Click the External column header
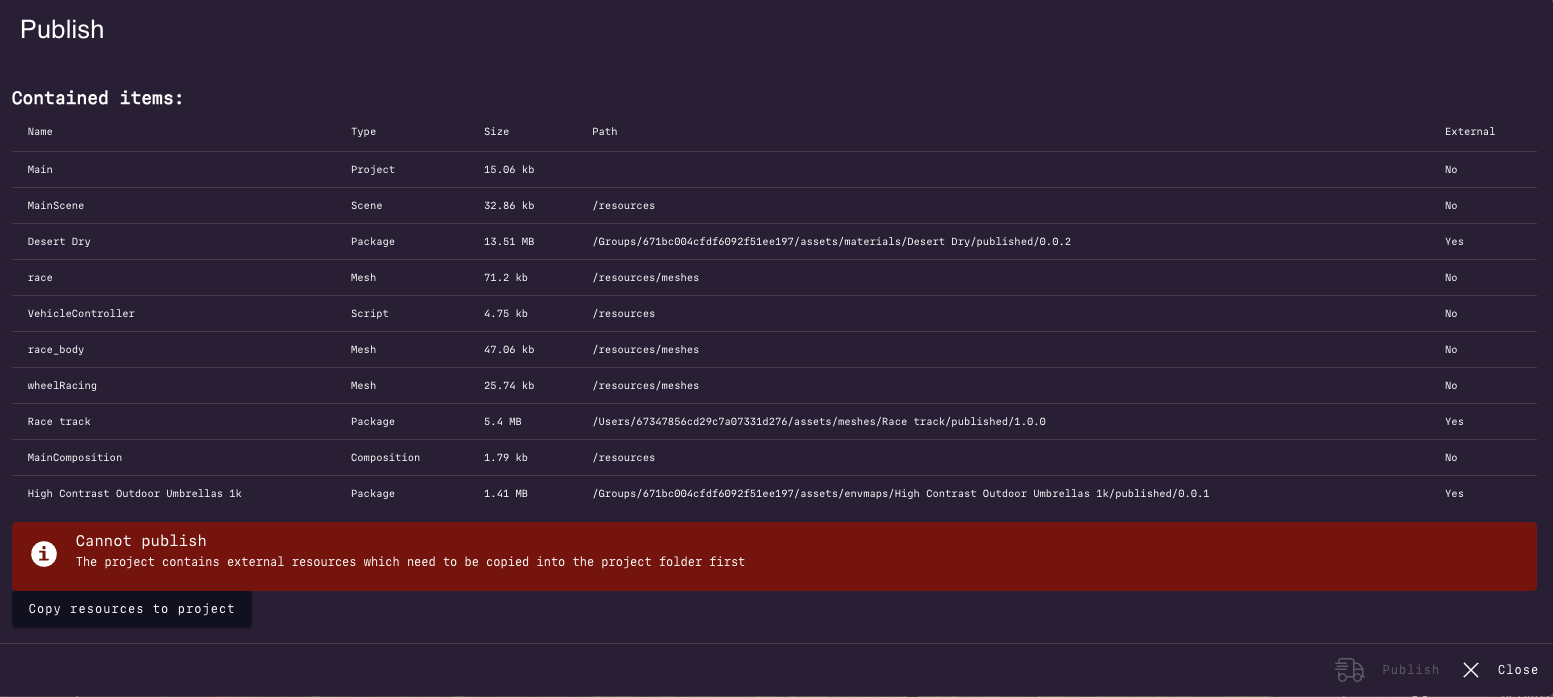The width and height of the screenshot is (1553, 697). [x=1470, y=131]
